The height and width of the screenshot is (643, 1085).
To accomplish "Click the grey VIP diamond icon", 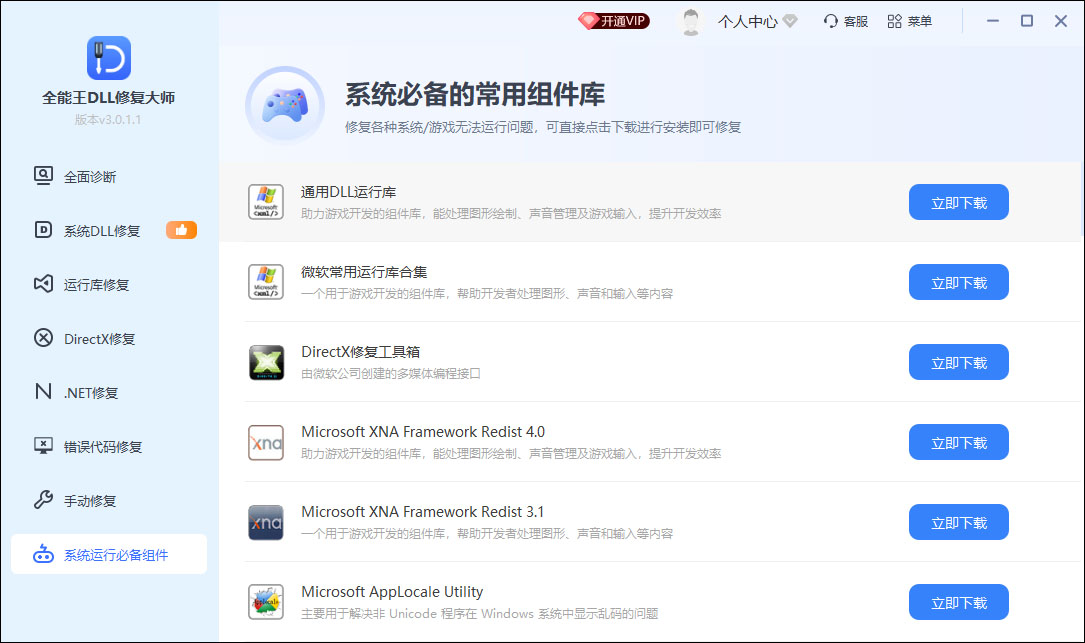I will (790, 21).
